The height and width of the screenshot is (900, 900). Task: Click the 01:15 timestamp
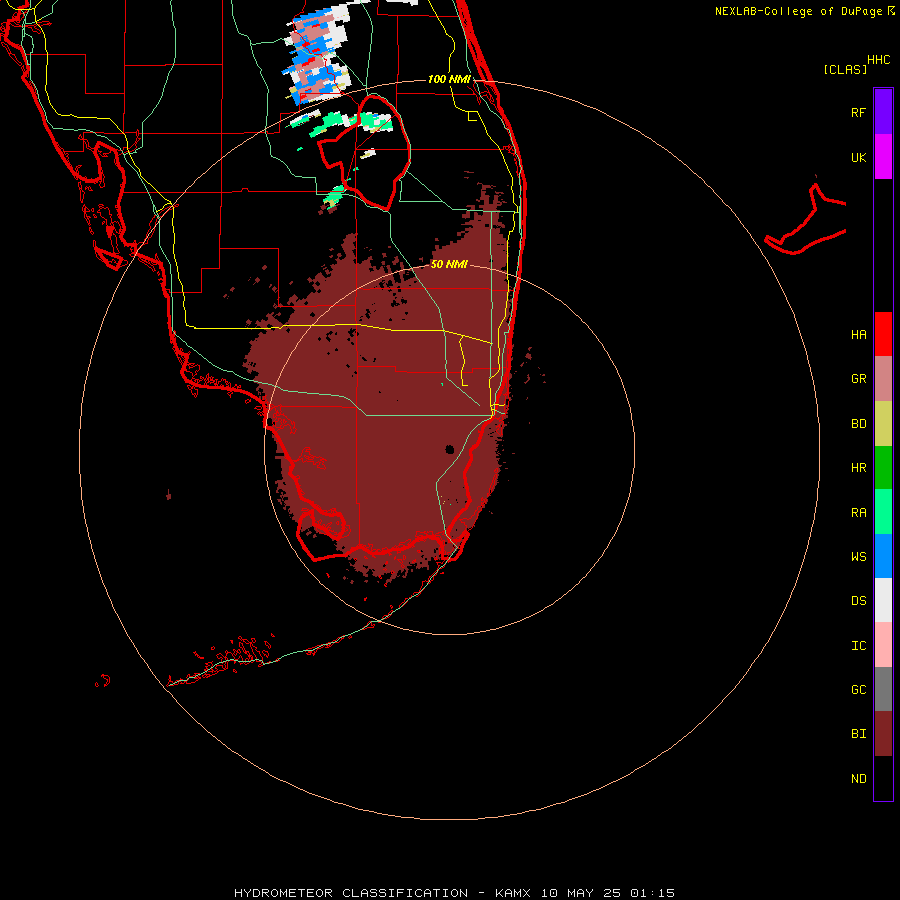[652, 893]
